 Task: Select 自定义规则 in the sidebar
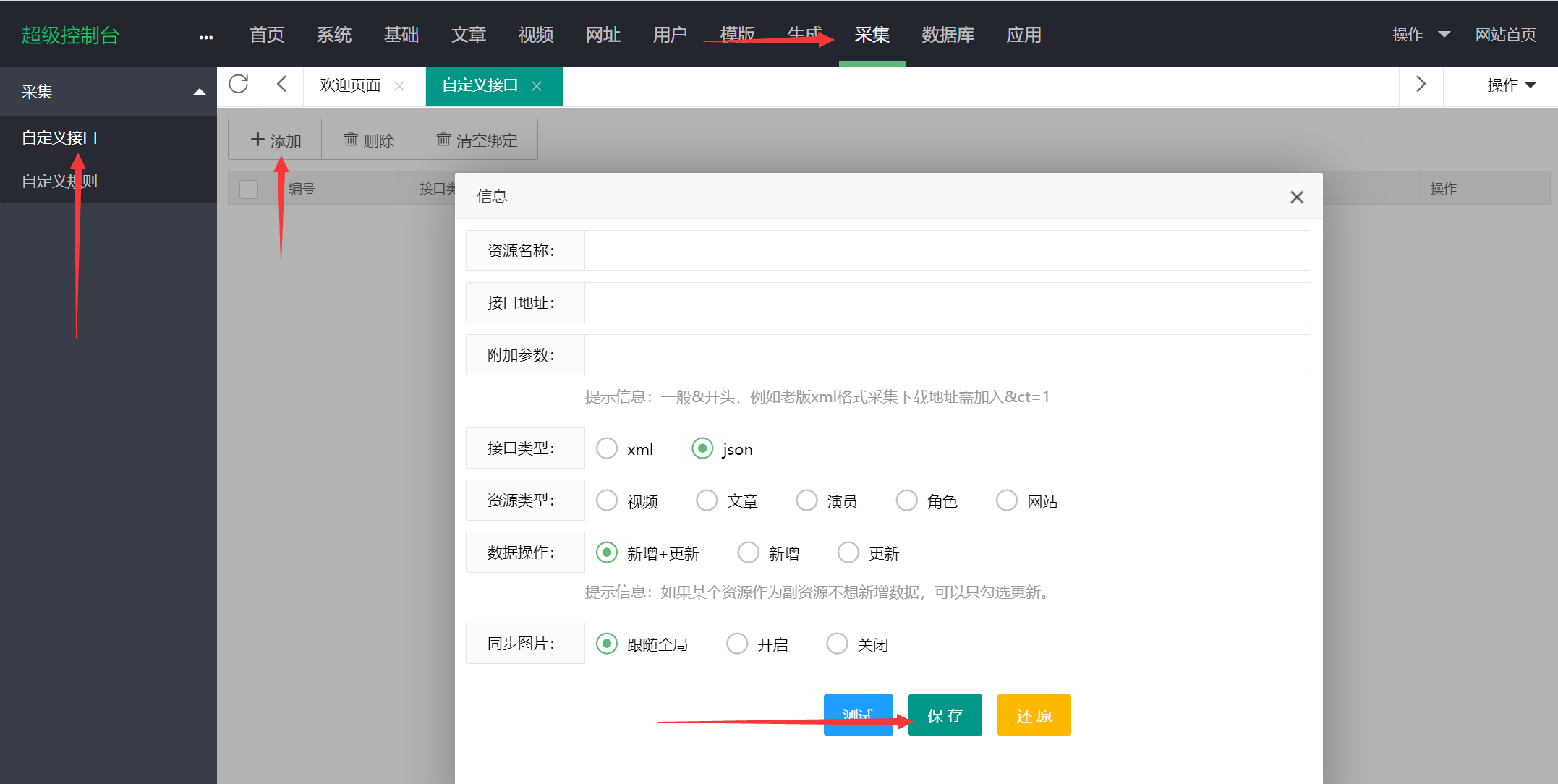coord(59,181)
